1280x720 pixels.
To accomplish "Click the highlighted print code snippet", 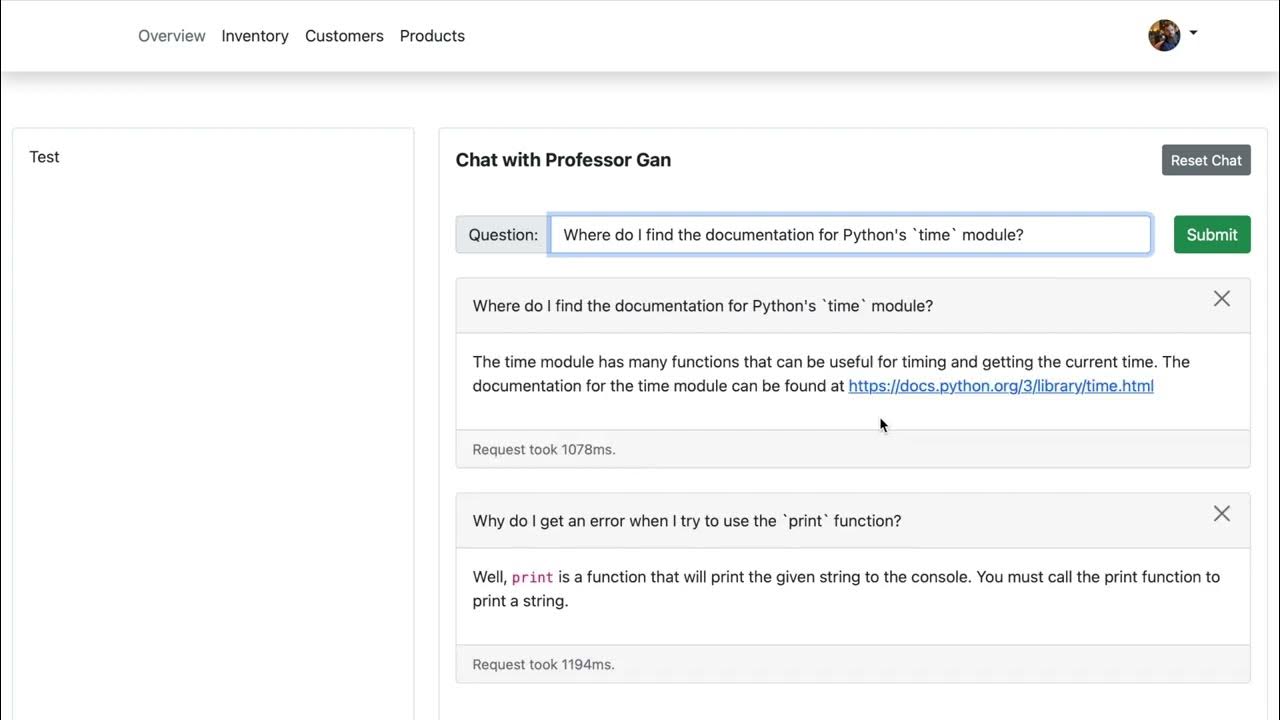I will pos(532,577).
